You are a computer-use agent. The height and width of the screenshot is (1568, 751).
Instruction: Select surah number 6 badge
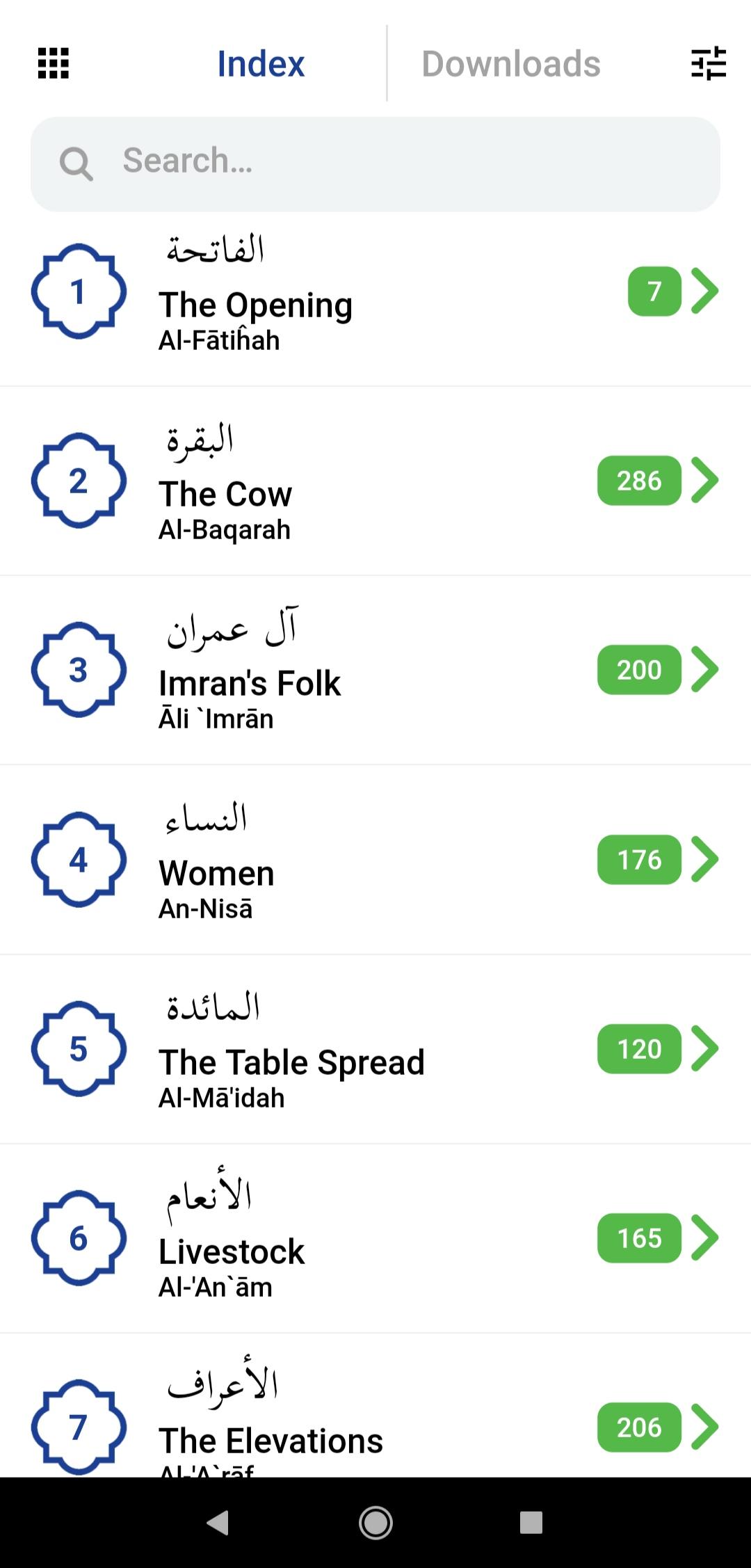point(79,1238)
